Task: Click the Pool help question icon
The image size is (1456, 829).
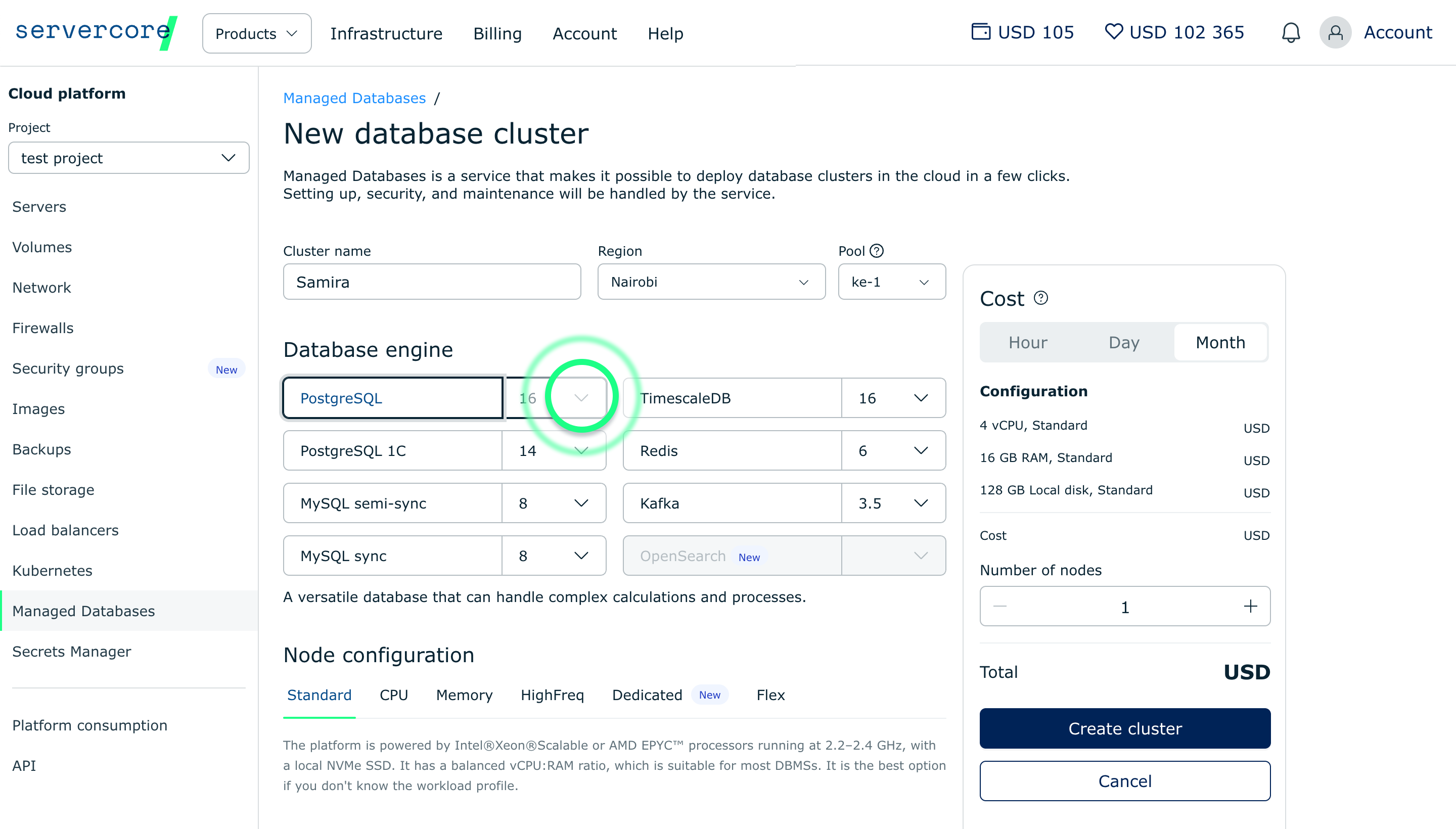Action: 877,251
